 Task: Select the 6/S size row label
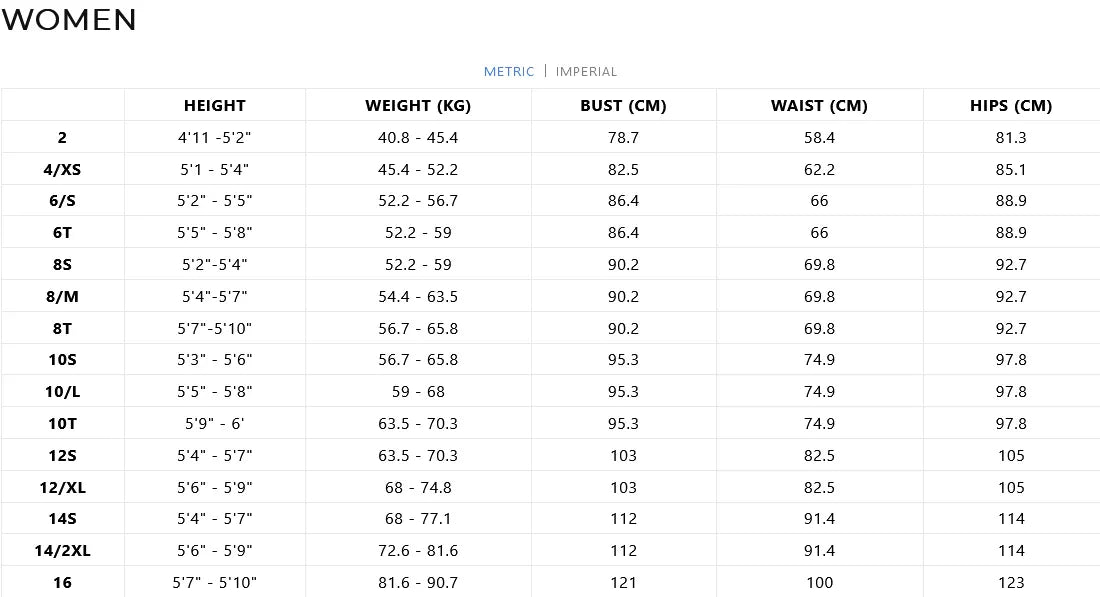62,201
